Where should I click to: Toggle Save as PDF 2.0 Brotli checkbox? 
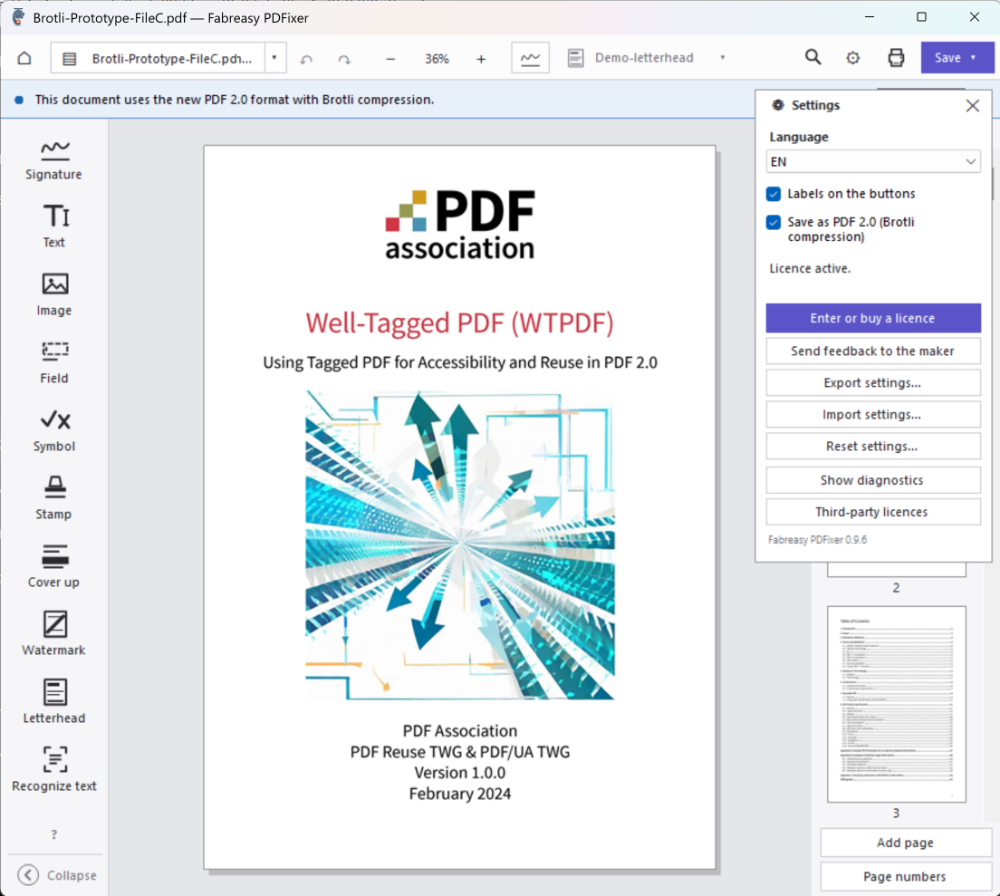[773, 222]
